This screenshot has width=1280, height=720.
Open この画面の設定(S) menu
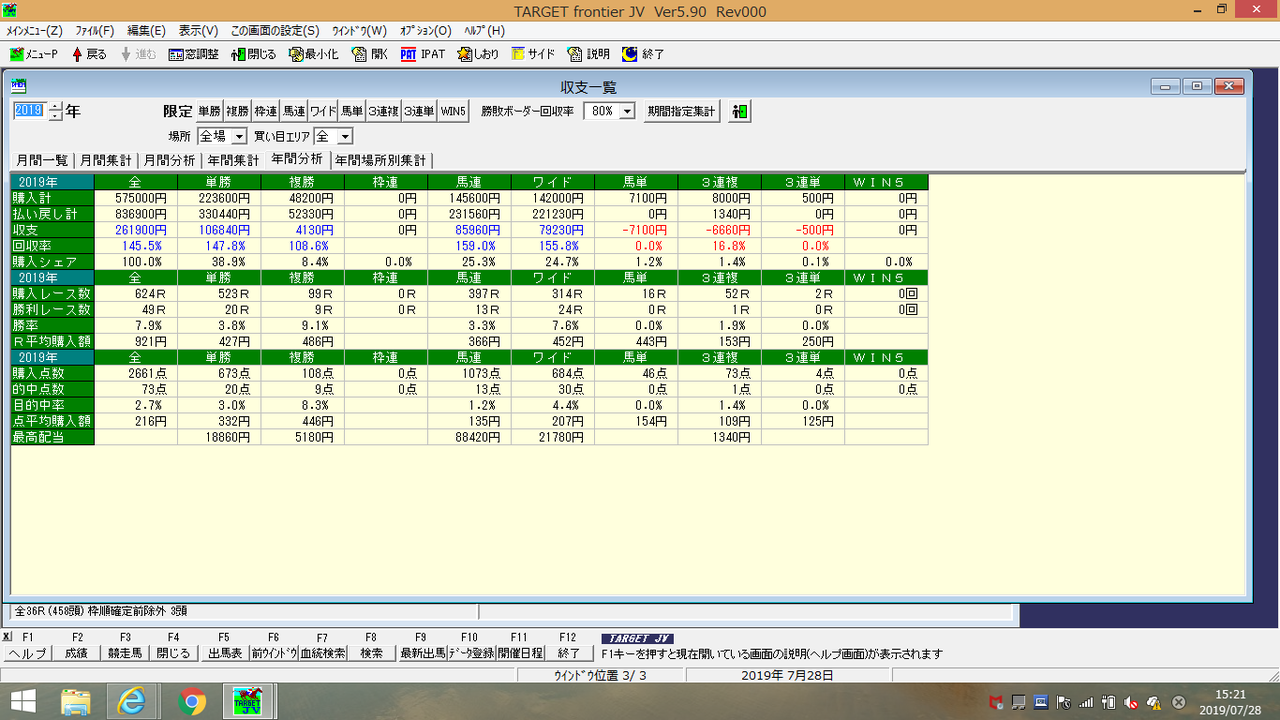[275, 31]
